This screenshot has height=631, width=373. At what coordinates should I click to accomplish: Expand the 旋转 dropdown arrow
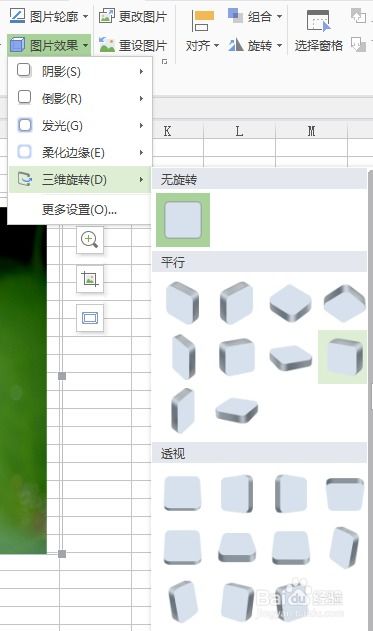279,45
